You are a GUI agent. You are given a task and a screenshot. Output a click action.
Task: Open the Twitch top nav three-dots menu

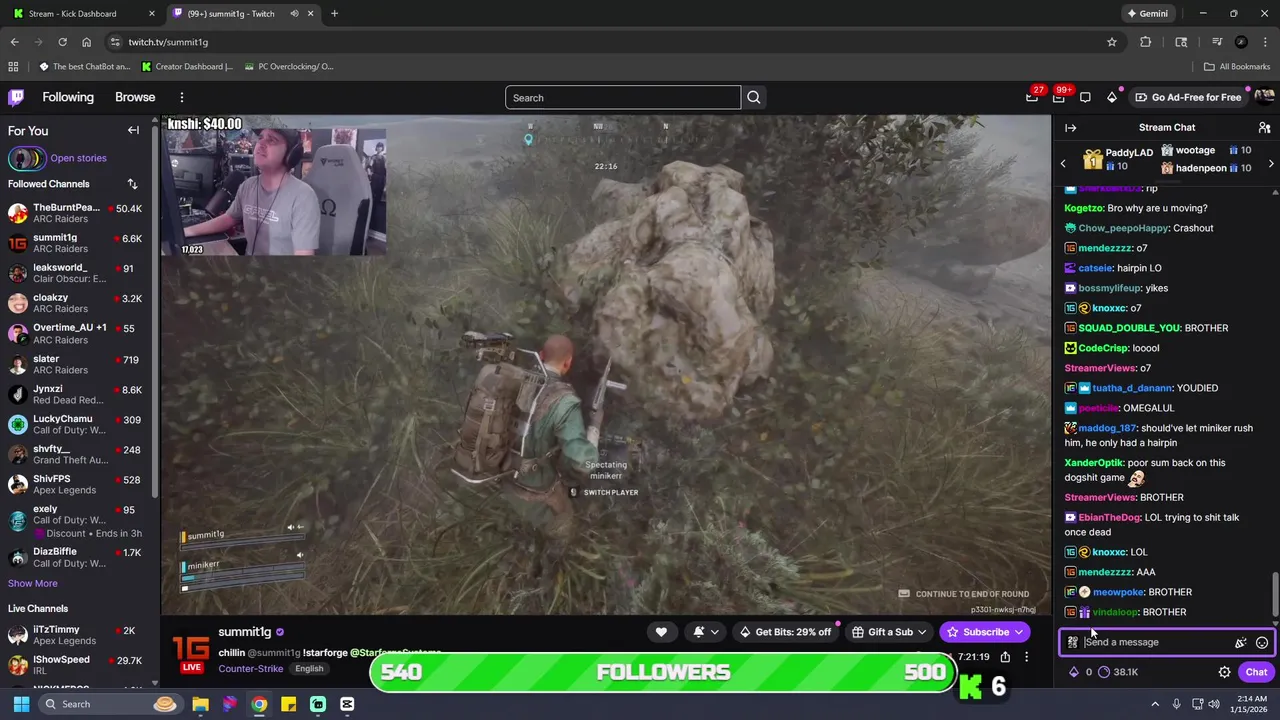click(182, 97)
